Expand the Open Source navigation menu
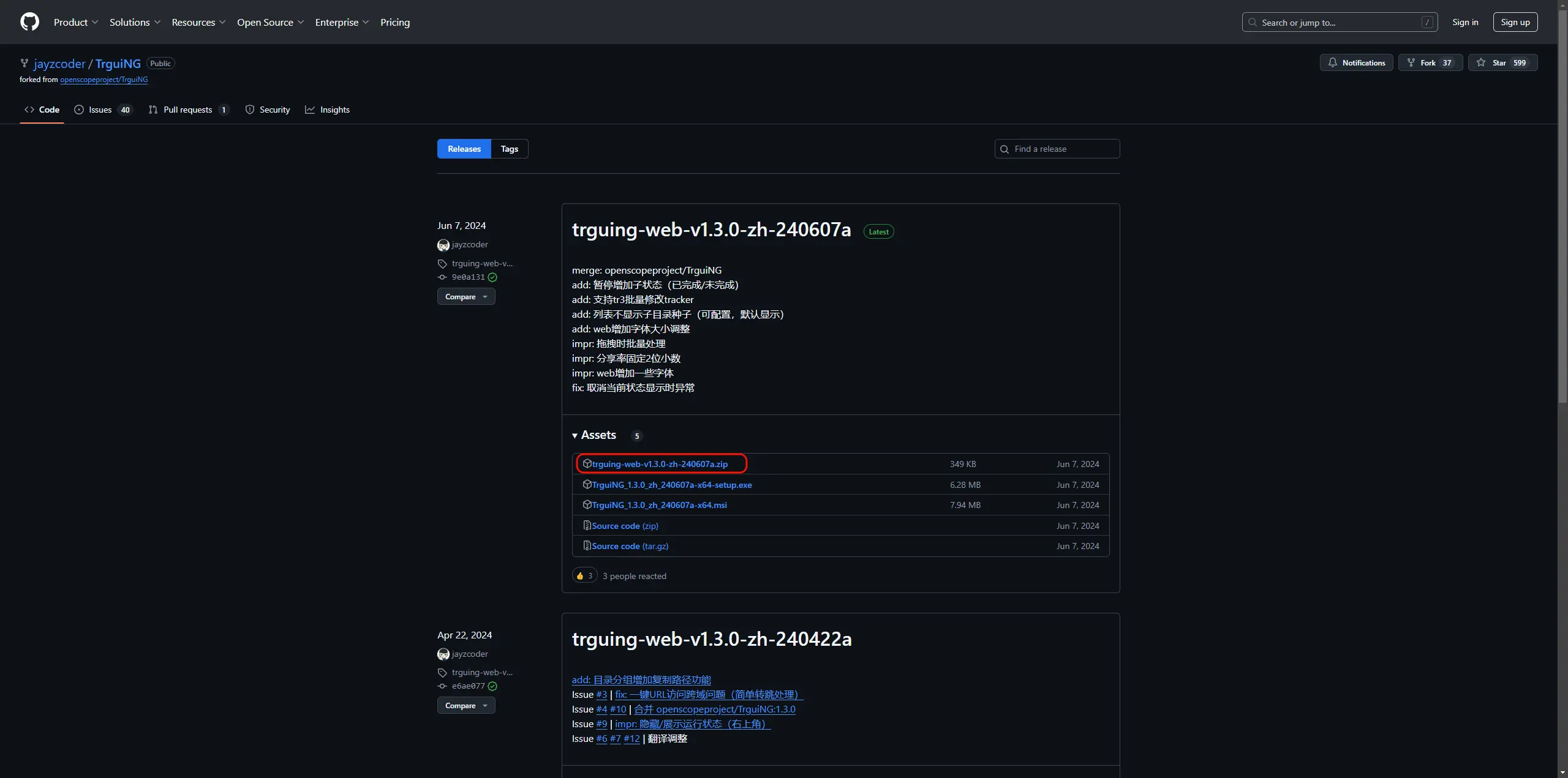Viewport: 1568px width, 778px height. coord(270,22)
